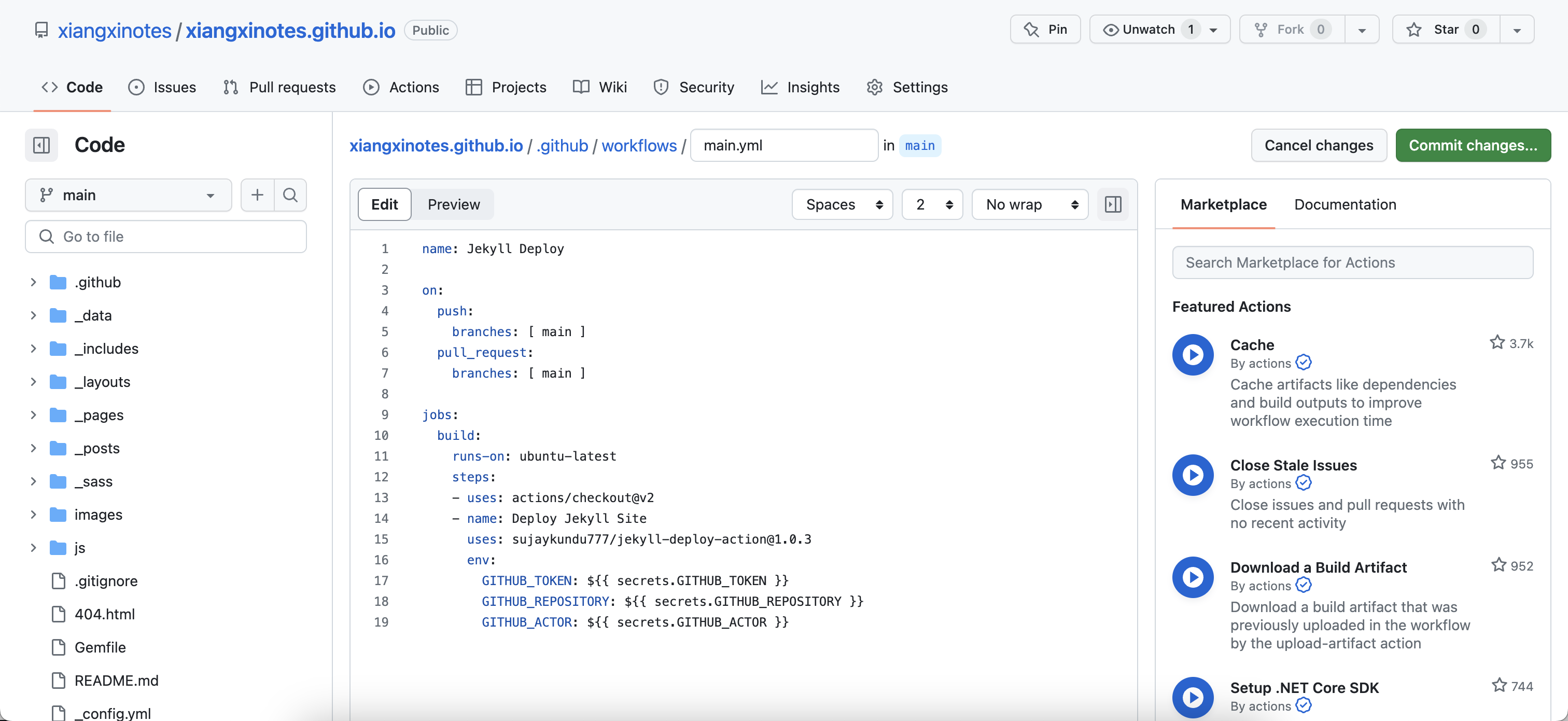Expand the _posts folder in sidebar

[x=33, y=448]
